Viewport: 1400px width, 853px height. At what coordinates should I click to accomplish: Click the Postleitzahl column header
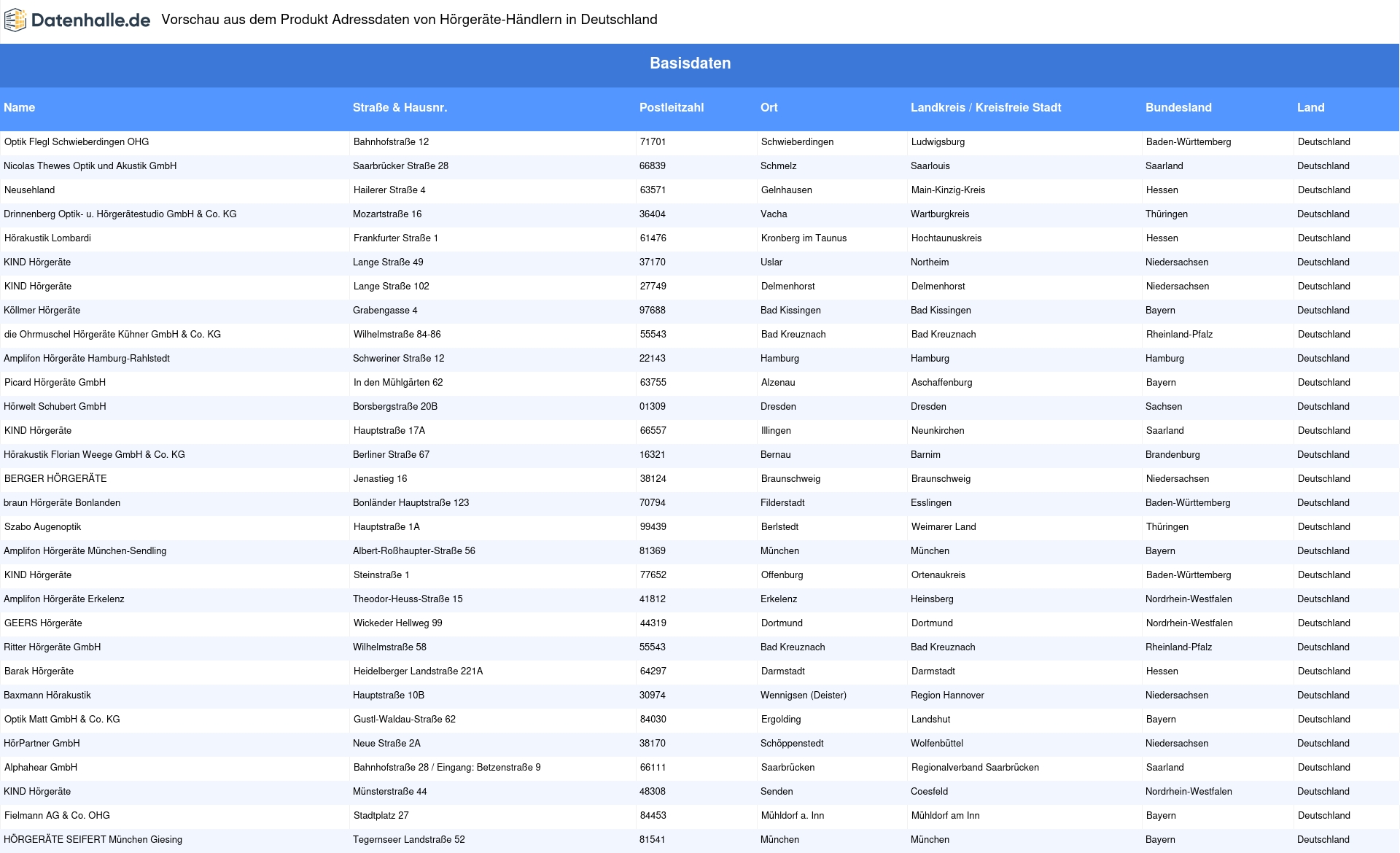tap(672, 107)
